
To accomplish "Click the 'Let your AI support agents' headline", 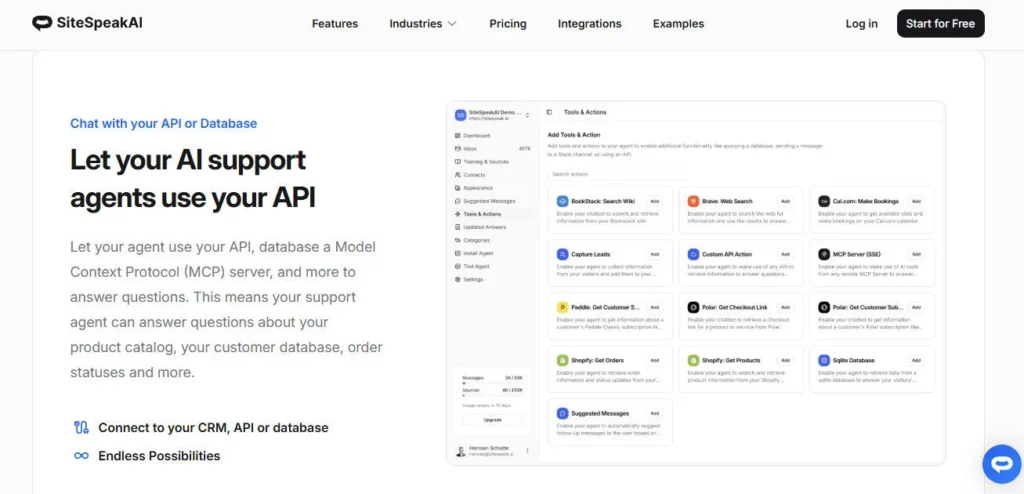I will [193, 179].
